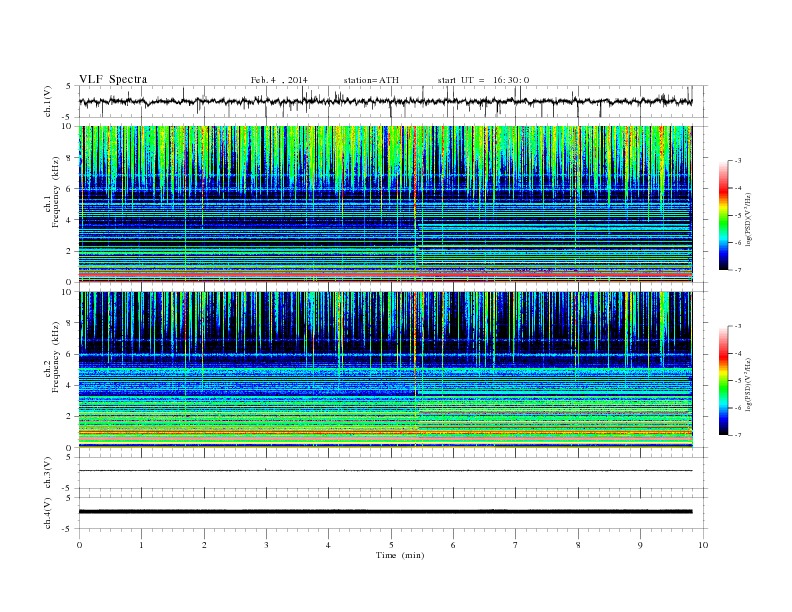Viewport: 792px width, 612px height.
Task: Click the "-3" label on ch.1 color bar
Action: pos(737,161)
